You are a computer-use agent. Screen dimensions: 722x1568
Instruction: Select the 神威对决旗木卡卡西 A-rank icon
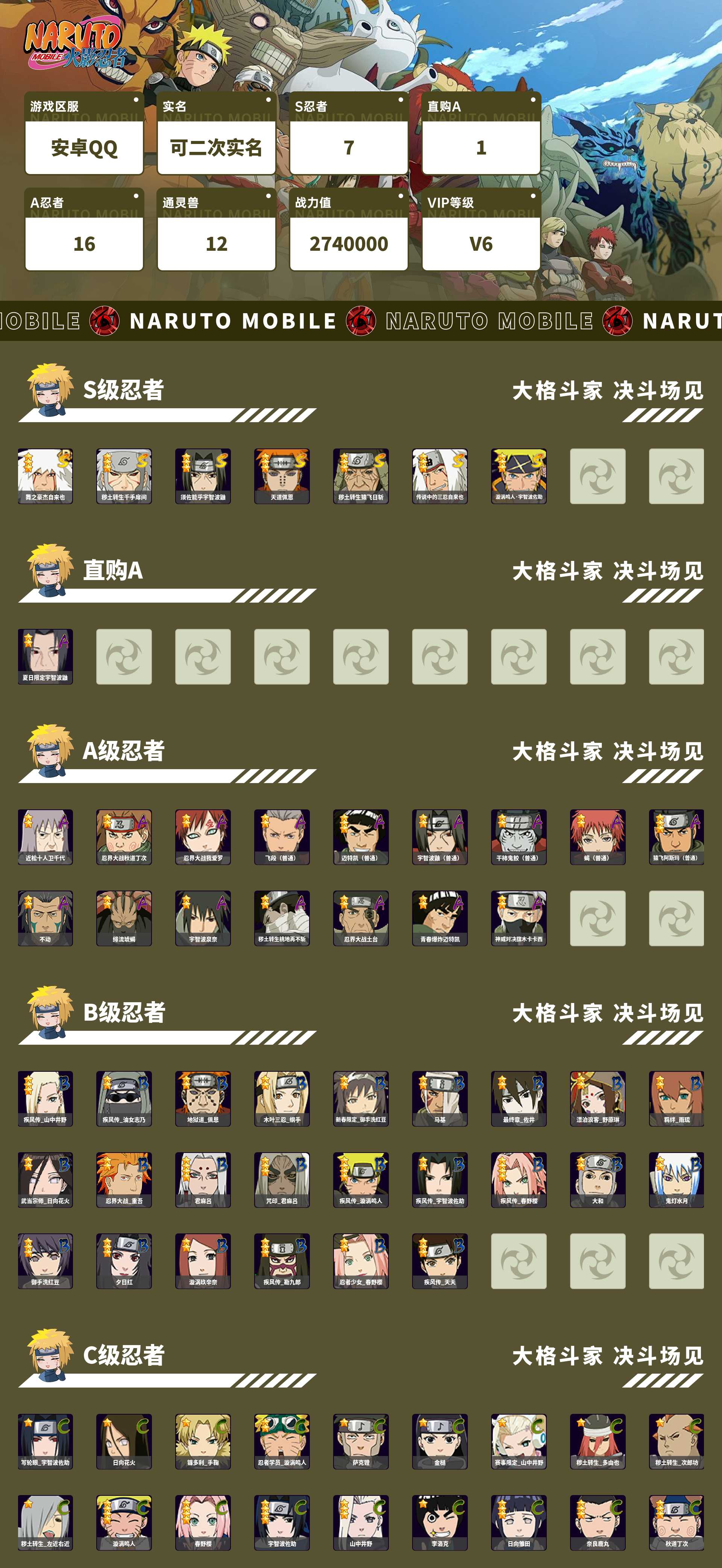pyautogui.click(x=519, y=918)
